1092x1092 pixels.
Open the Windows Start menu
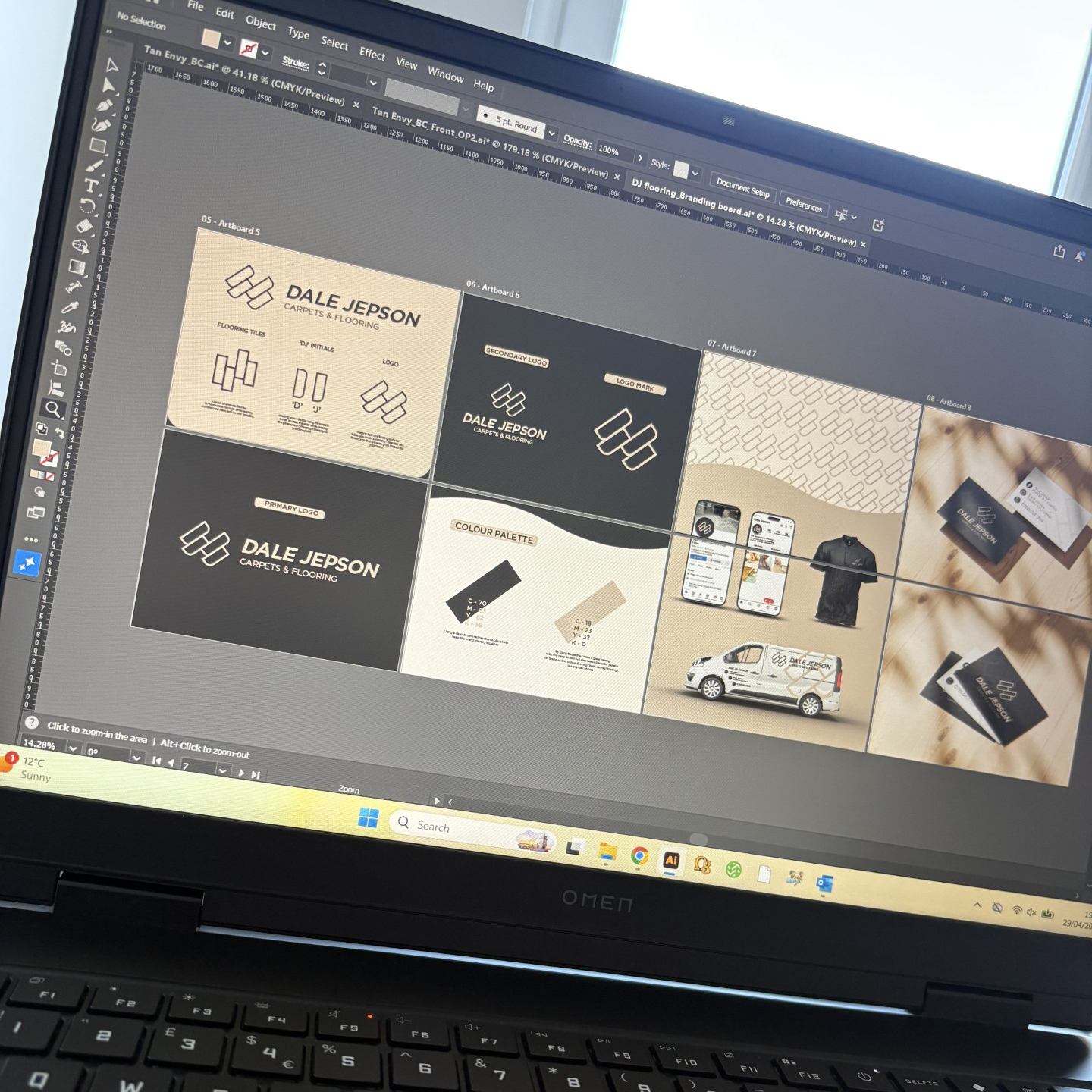point(369,818)
